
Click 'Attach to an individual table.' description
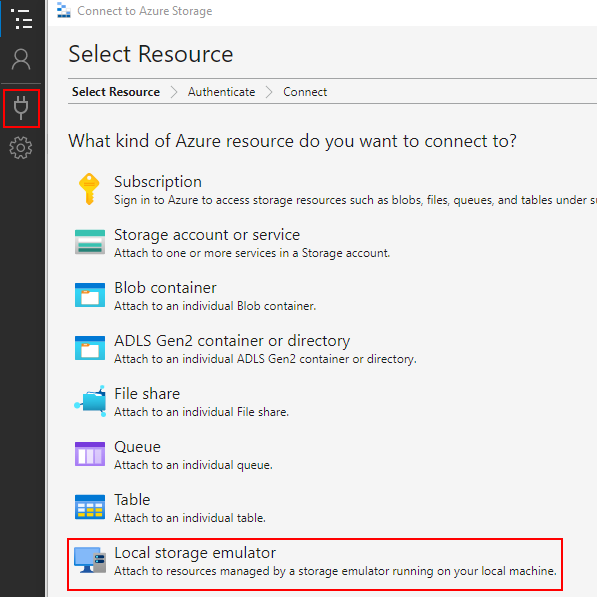coord(190,517)
